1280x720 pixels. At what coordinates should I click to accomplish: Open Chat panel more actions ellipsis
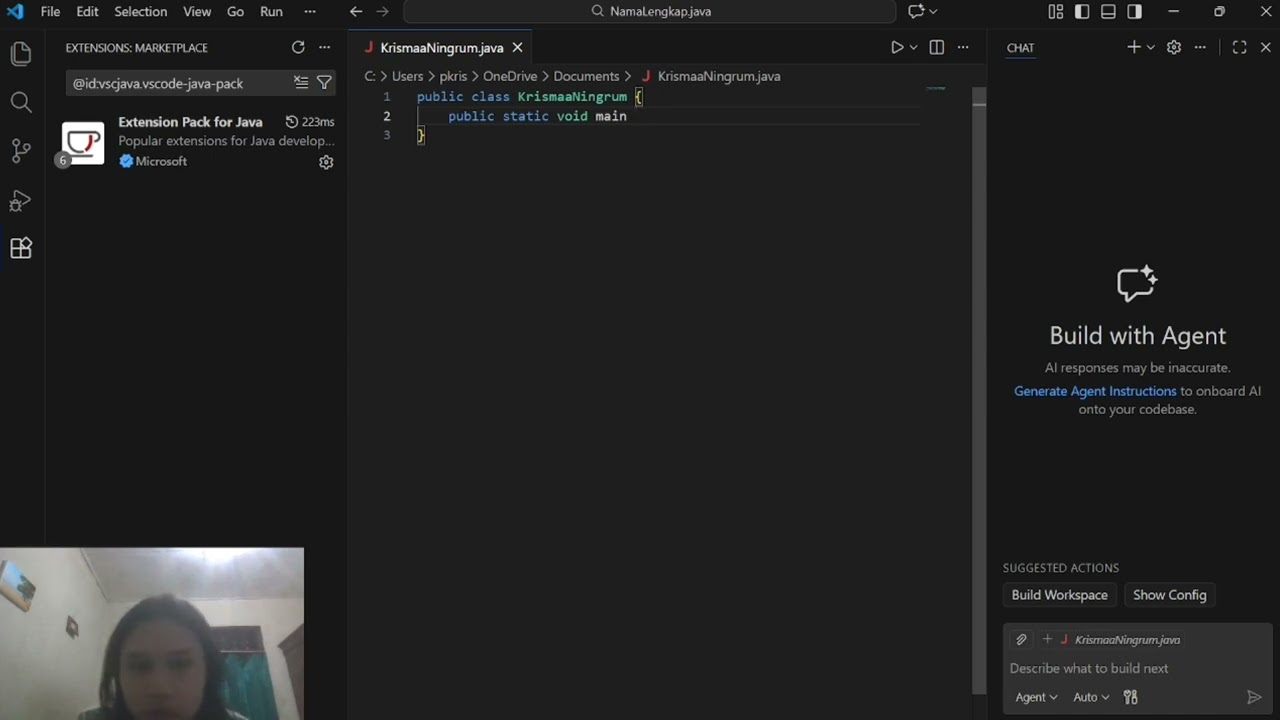(1200, 47)
